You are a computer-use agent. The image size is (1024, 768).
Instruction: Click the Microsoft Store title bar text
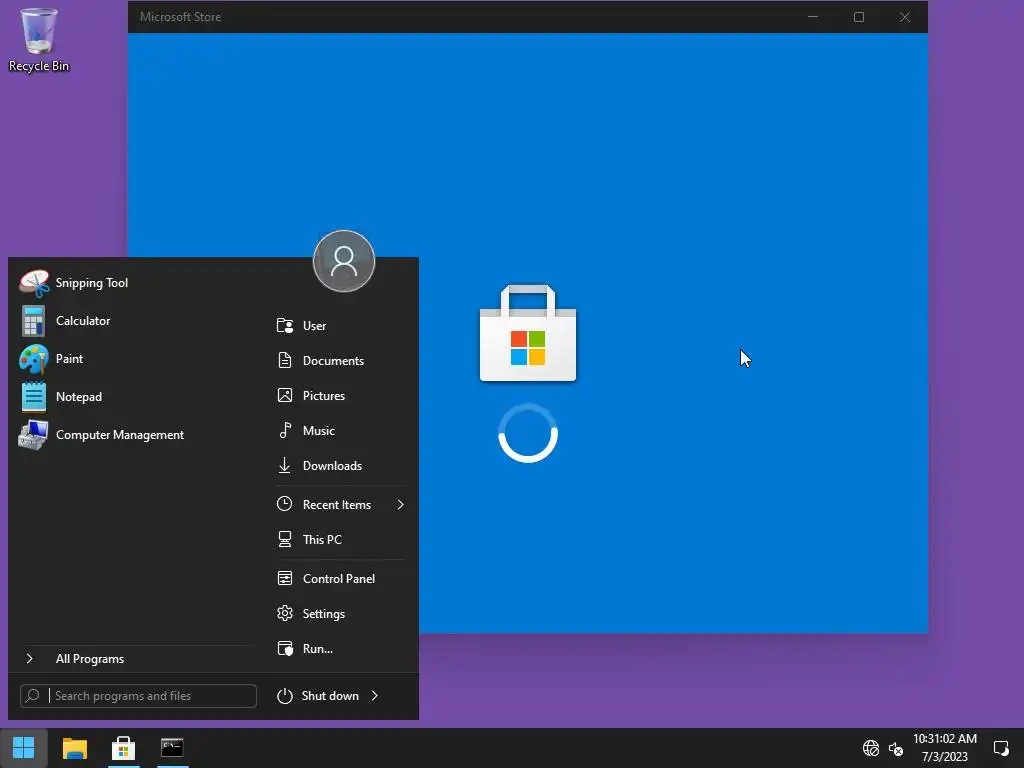pyautogui.click(x=180, y=17)
